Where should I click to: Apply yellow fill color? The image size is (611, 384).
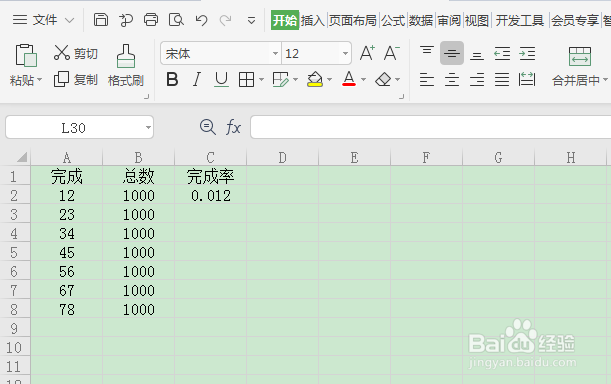pos(315,80)
